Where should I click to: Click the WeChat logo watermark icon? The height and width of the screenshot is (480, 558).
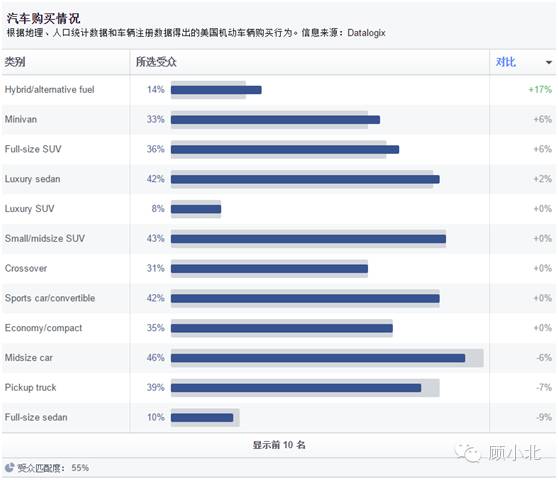469,453
